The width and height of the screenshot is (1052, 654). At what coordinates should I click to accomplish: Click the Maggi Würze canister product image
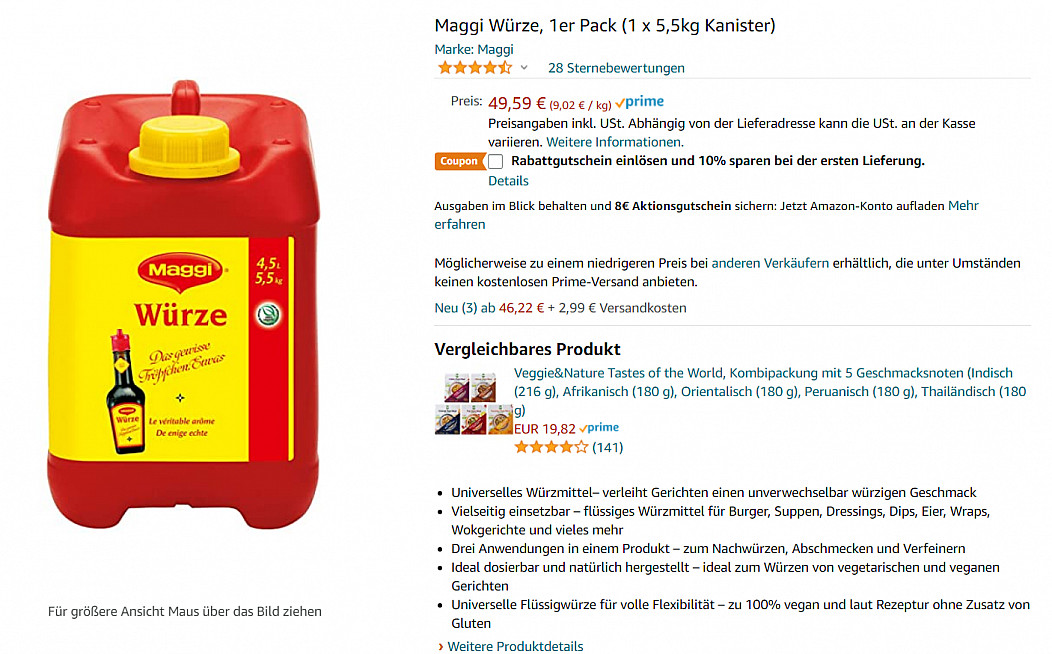(x=182, y=305)
